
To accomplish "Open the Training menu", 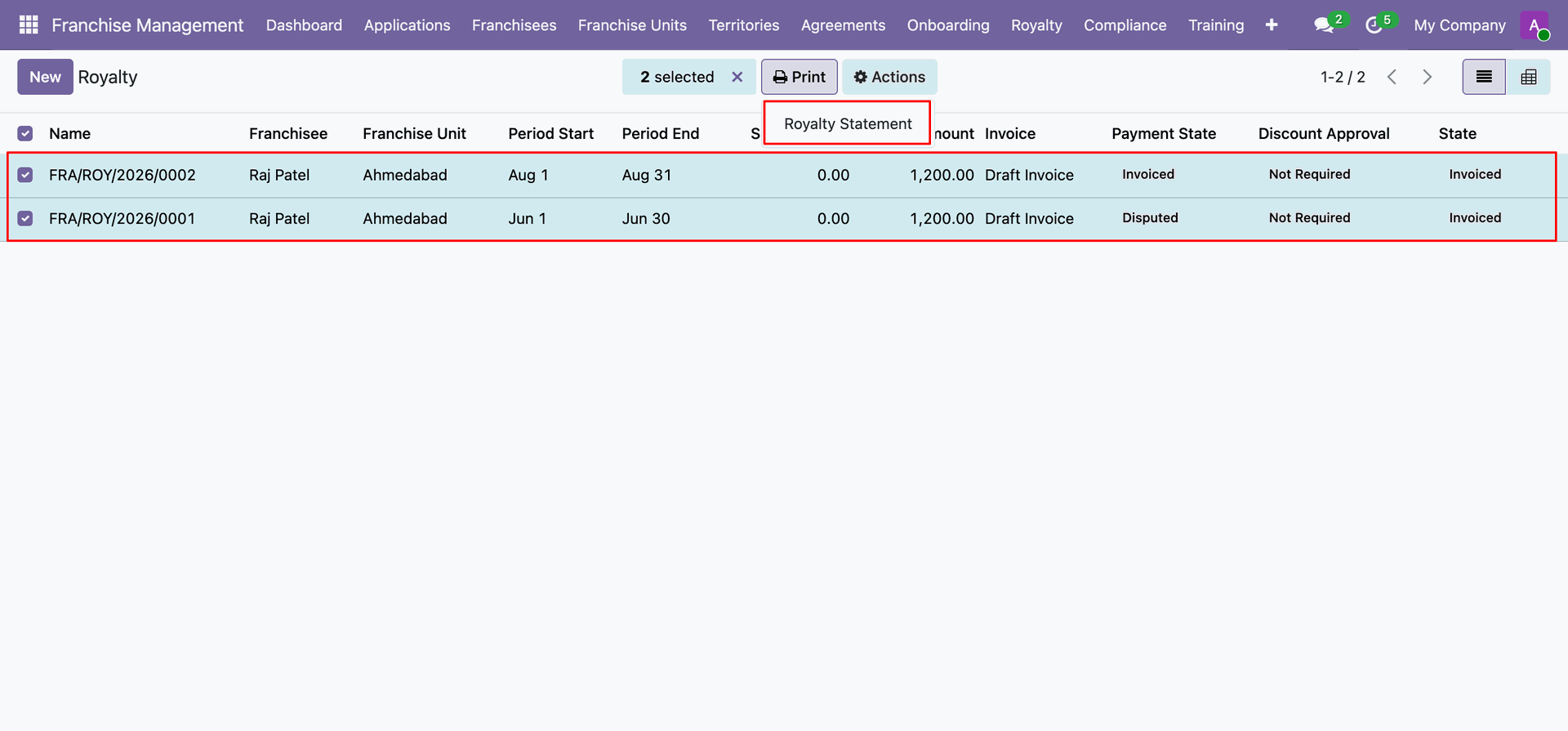I will pyautogui.click(x=1216, y=25).
